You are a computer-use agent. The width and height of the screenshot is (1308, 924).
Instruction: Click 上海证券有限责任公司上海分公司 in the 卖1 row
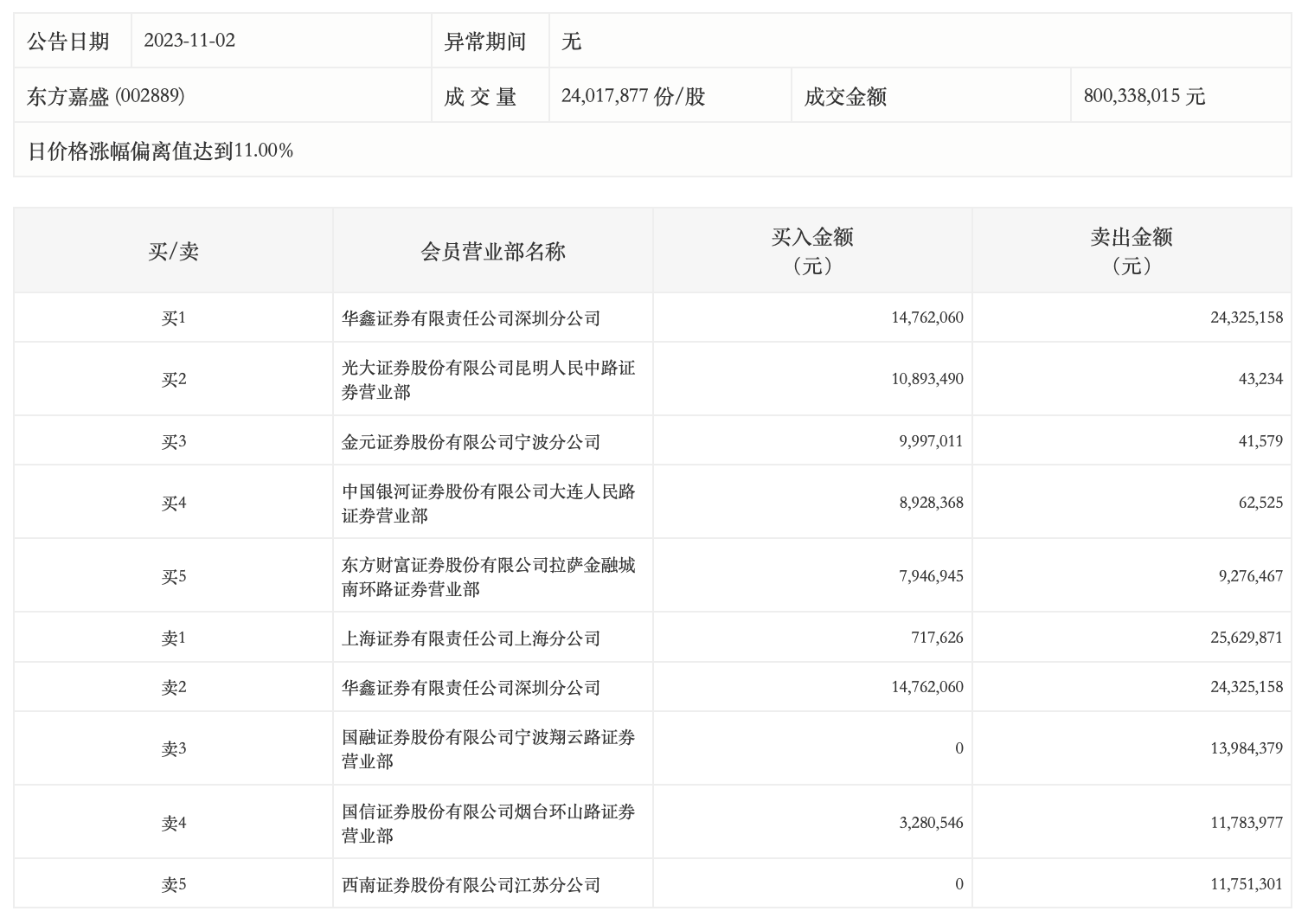click(x=471, y=638)
